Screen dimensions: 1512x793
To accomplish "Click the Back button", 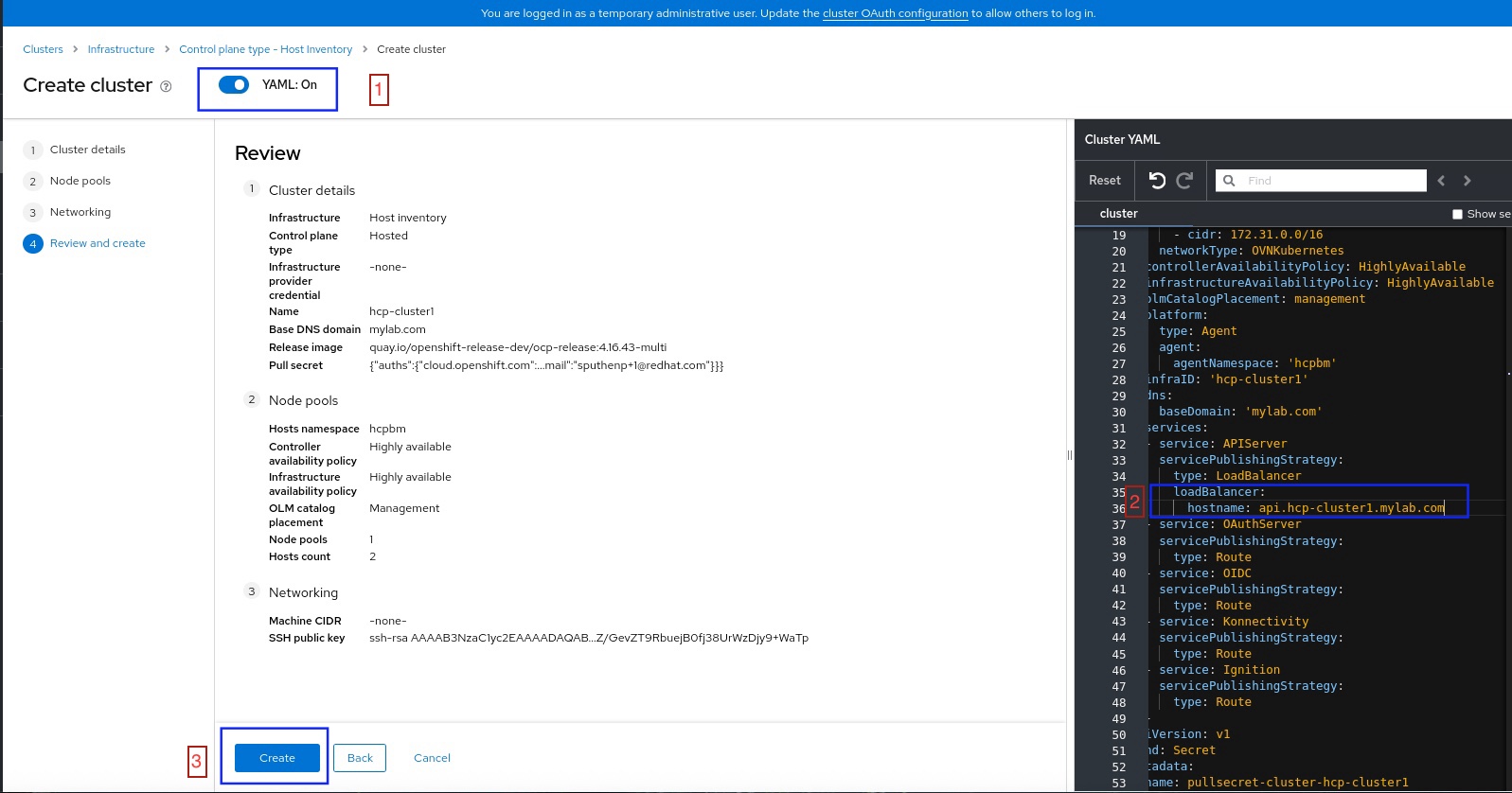I will (x=360, y=758).
